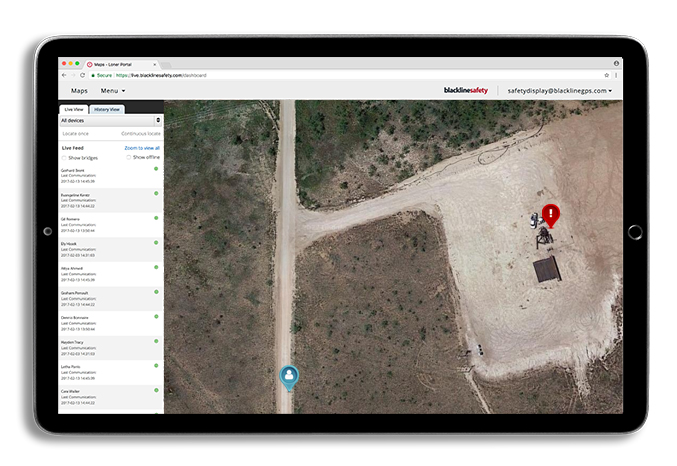Switch to the History View tab
Image resolution: width=677 pixels, height=466 pixels.
click(x=105, y=108)
